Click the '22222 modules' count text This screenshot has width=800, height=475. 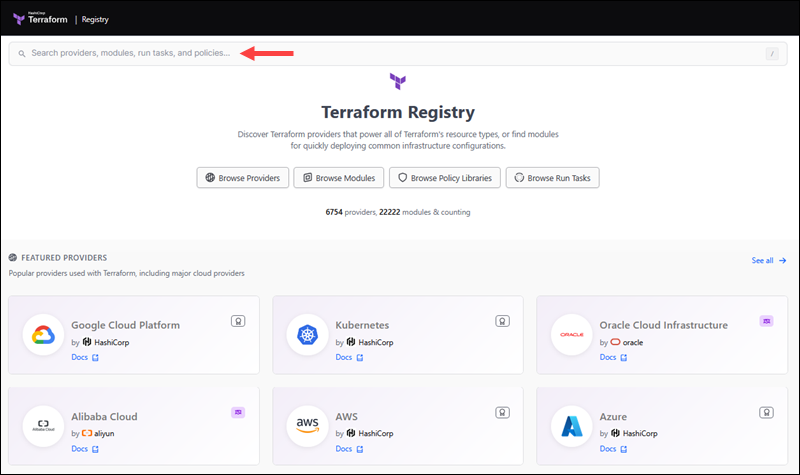[405, 212]
